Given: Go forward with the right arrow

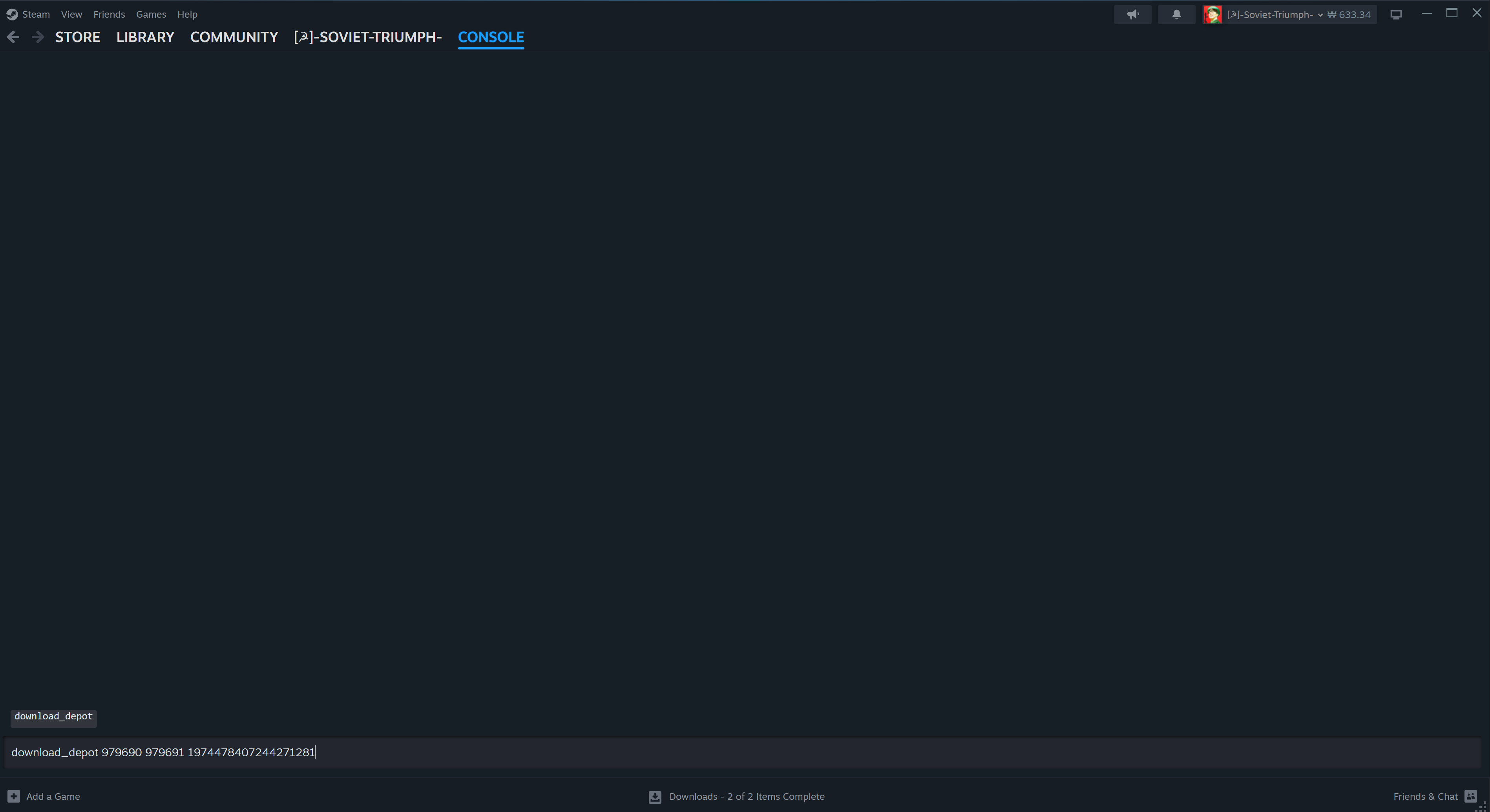Looking at the screenshot, I should (38, 37).
